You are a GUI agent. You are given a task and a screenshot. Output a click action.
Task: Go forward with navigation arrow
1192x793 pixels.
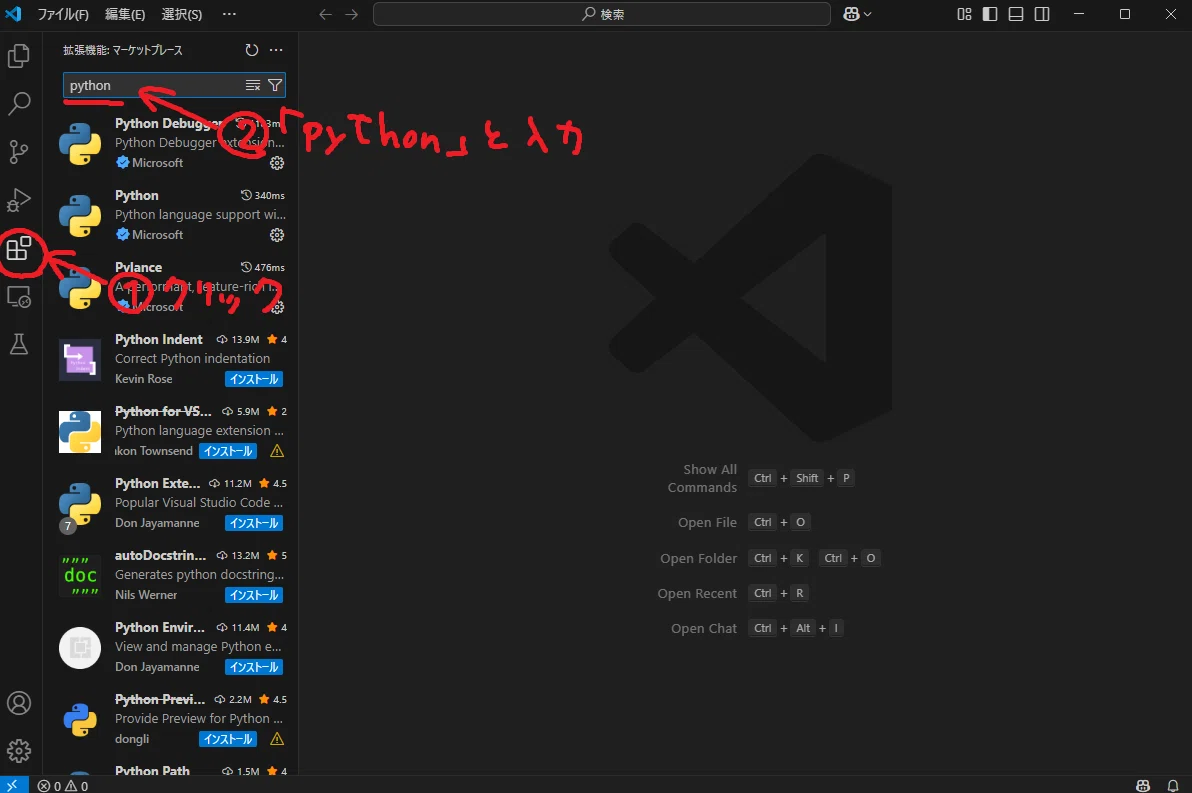click(351, 14)
